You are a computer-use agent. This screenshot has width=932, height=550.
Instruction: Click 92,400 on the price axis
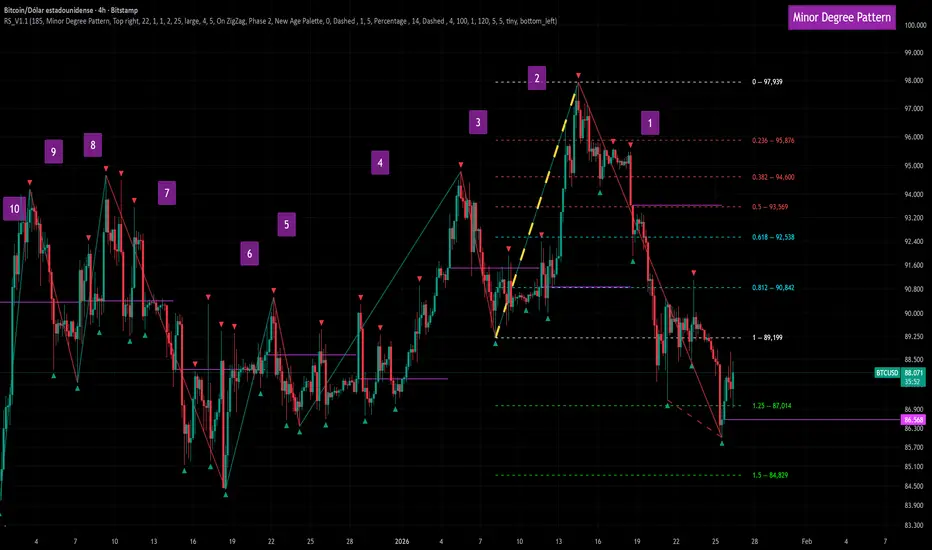click(915, 241)
